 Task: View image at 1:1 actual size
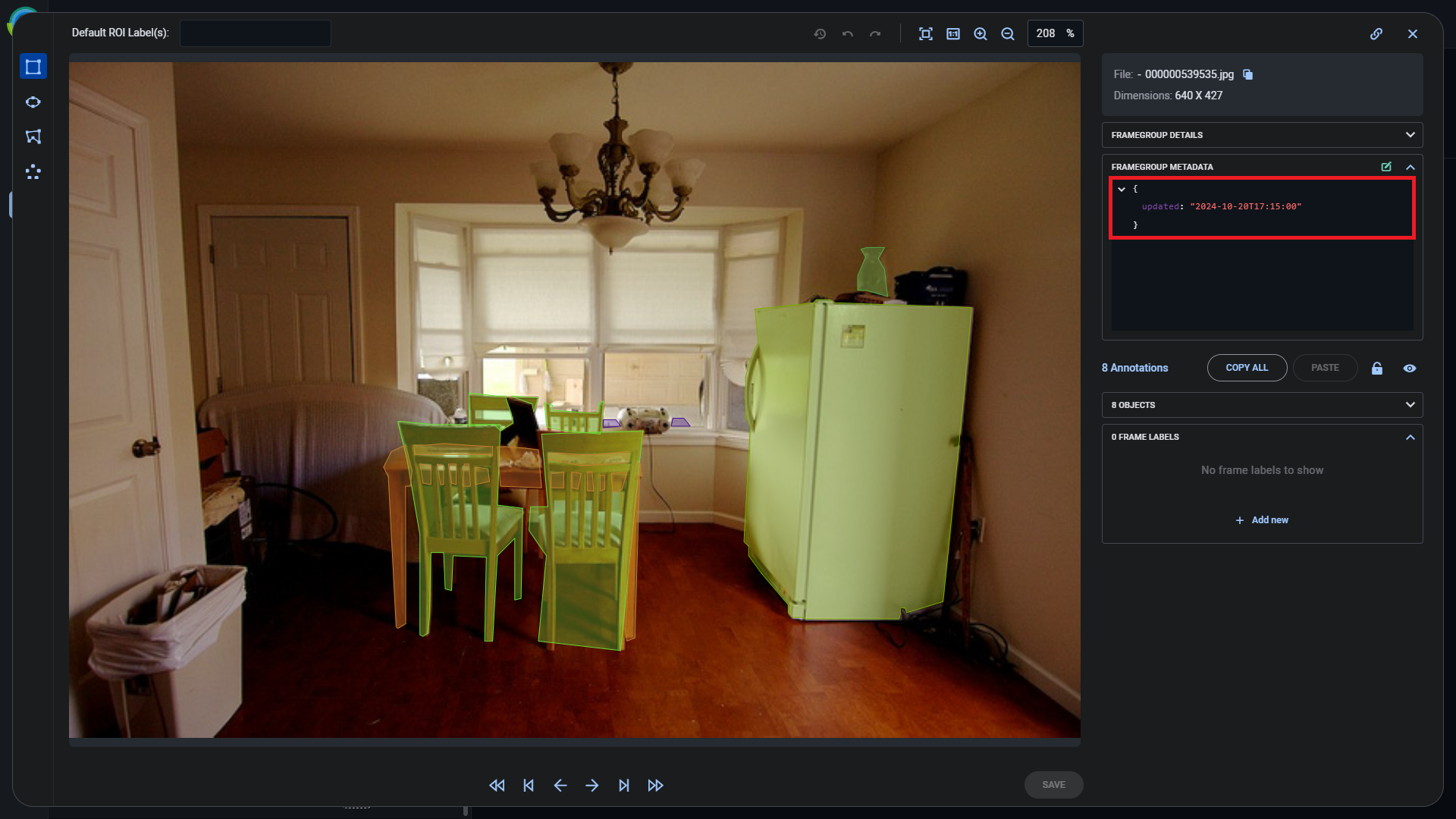(952, 33)
